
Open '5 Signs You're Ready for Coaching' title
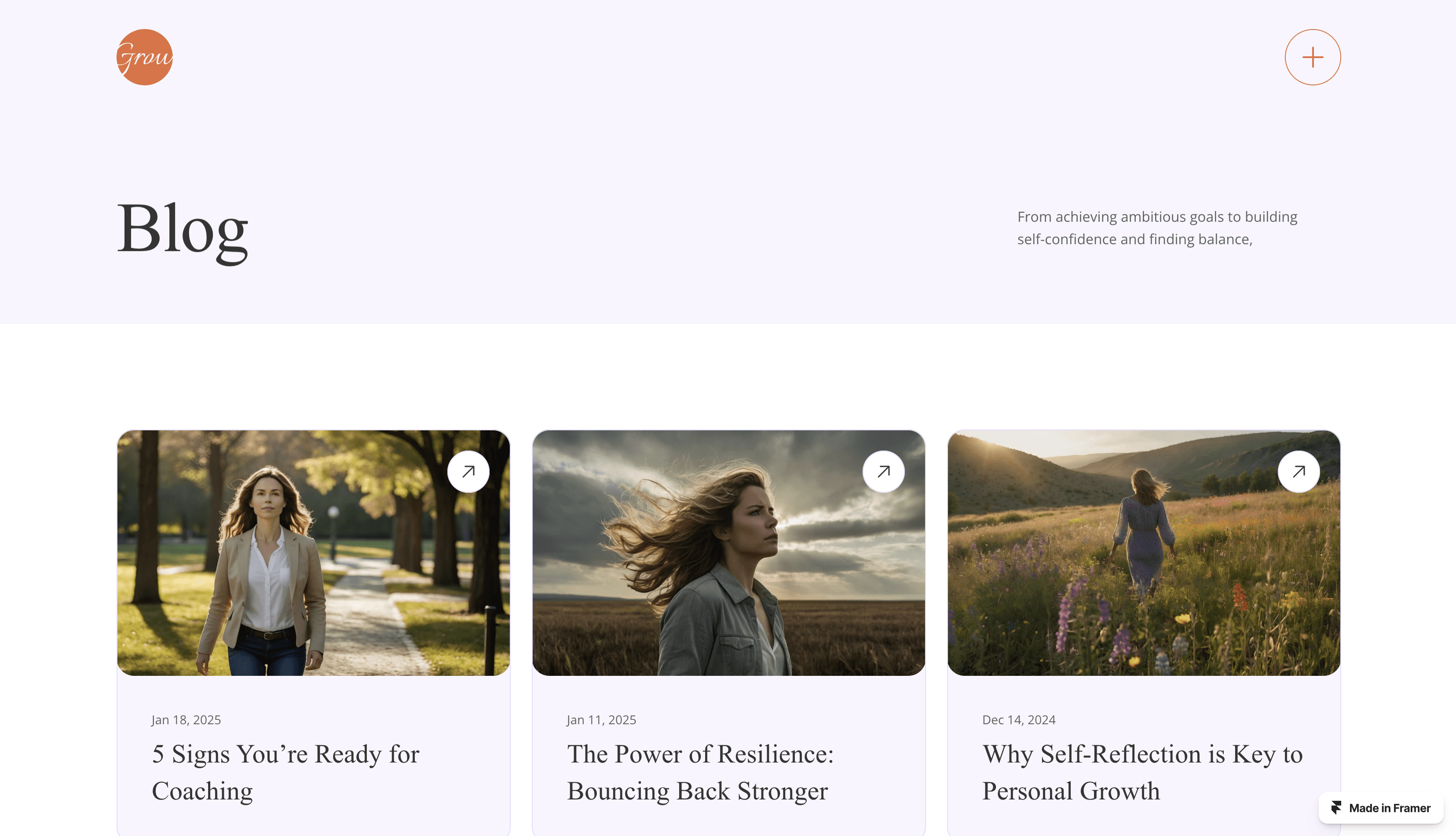(x=286, y=772)
